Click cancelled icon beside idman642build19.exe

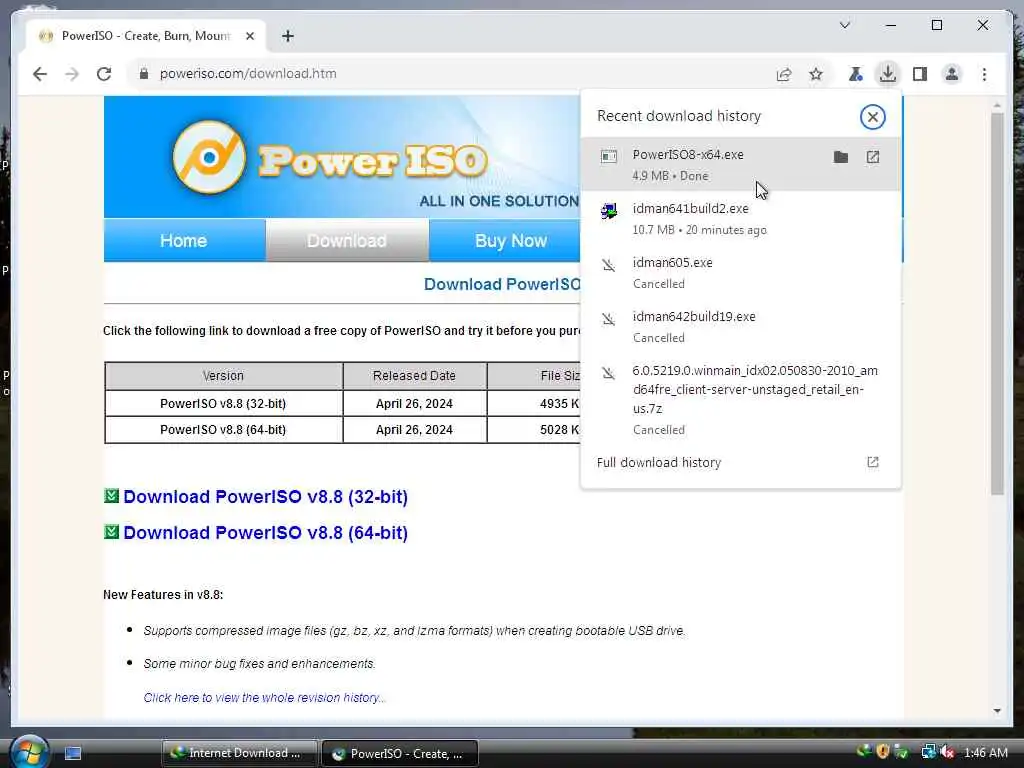pos(609,319)
